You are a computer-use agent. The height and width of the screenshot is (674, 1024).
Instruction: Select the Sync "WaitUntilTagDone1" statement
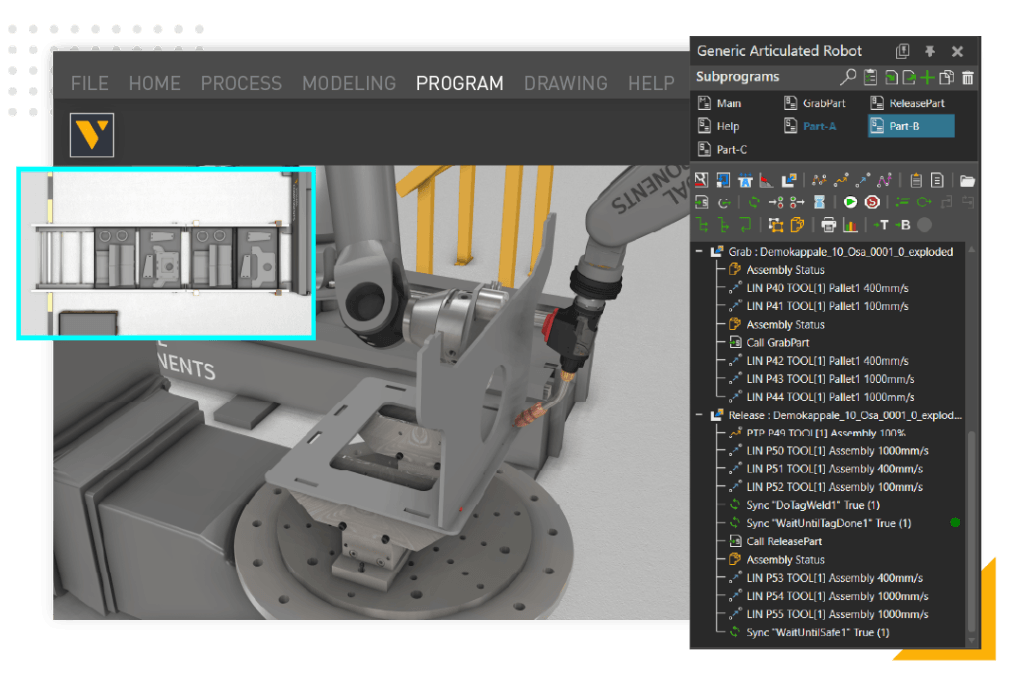(820, 524)
